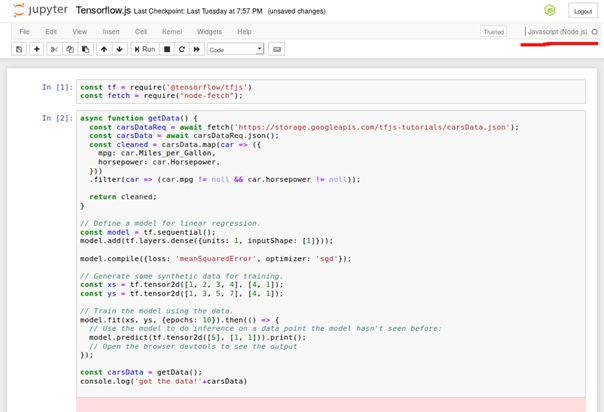Interrupt the kernel with stop icon
The width and height of the screenshot is (604, 412).
coord(167,49)
